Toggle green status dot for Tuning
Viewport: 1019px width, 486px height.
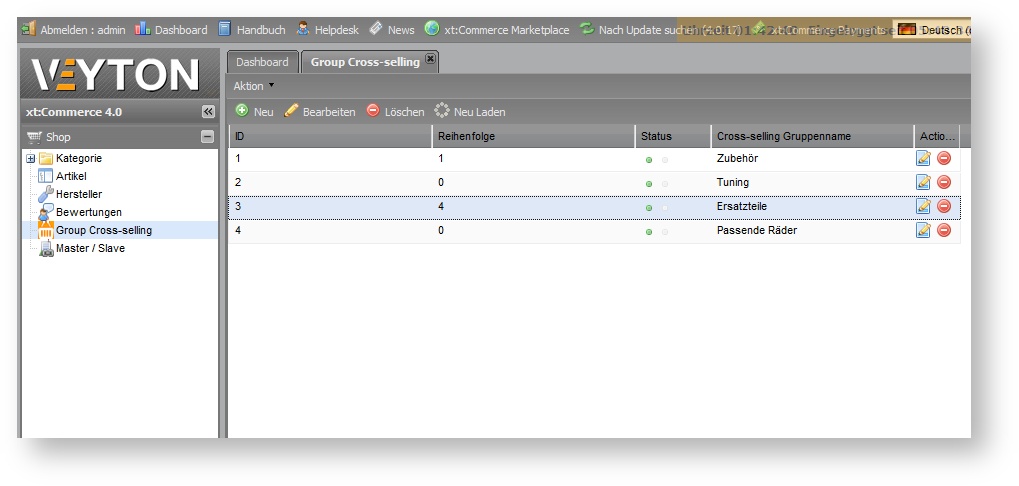648,184
